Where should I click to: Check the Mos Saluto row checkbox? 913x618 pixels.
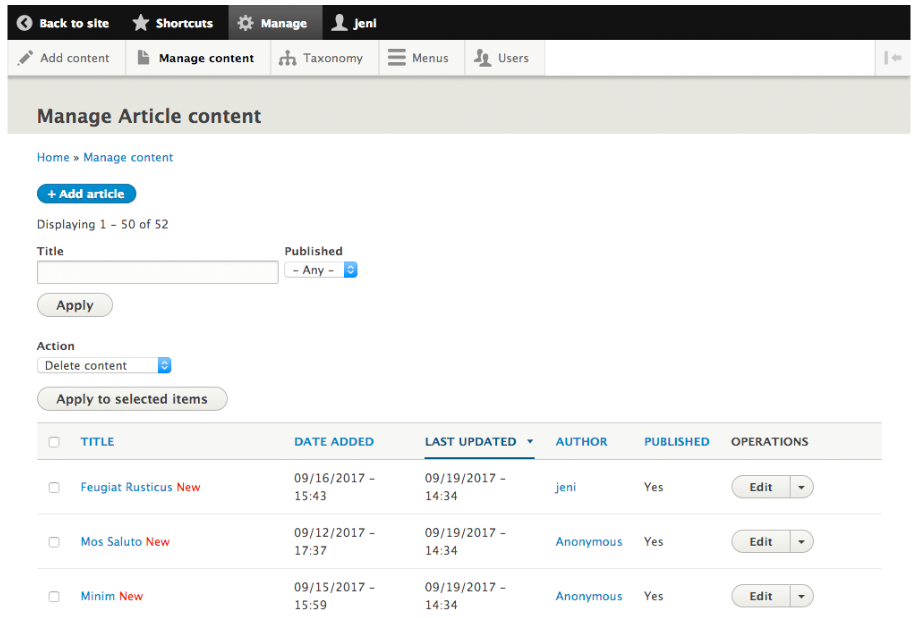click(54, 542)
